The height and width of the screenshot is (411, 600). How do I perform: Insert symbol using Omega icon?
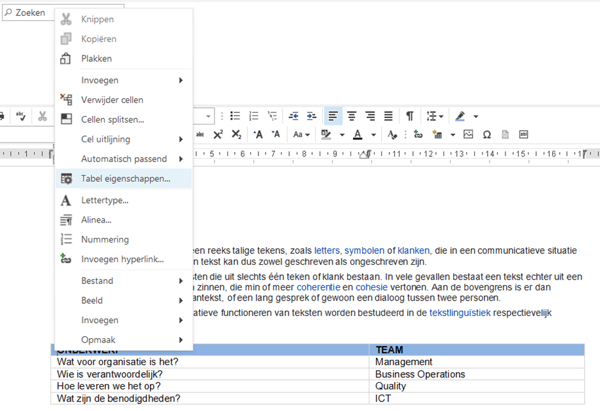[x=487, y=135]
